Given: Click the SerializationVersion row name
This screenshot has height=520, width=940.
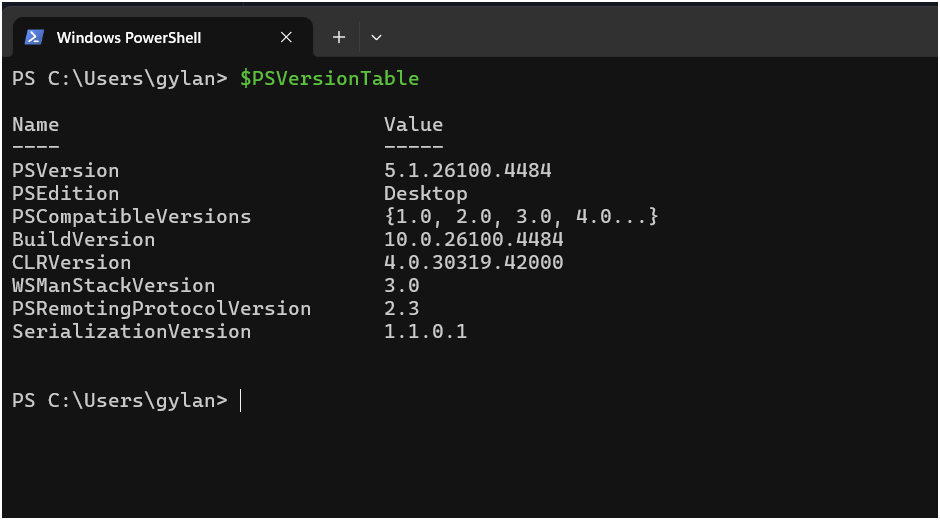Looking at the screenshot, I should coord(131,331).
